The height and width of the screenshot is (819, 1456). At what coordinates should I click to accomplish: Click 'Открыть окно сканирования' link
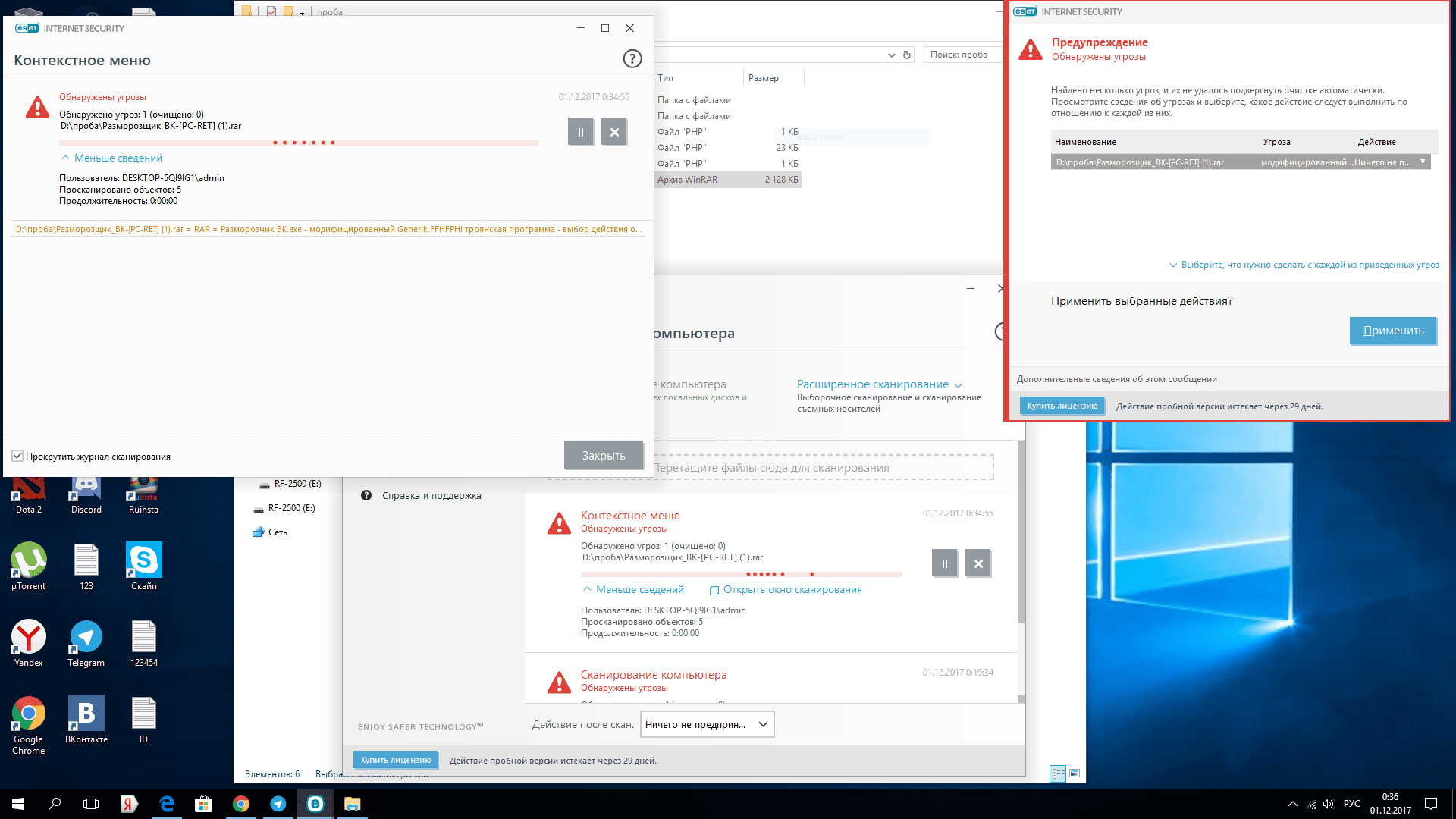point(792,589)
